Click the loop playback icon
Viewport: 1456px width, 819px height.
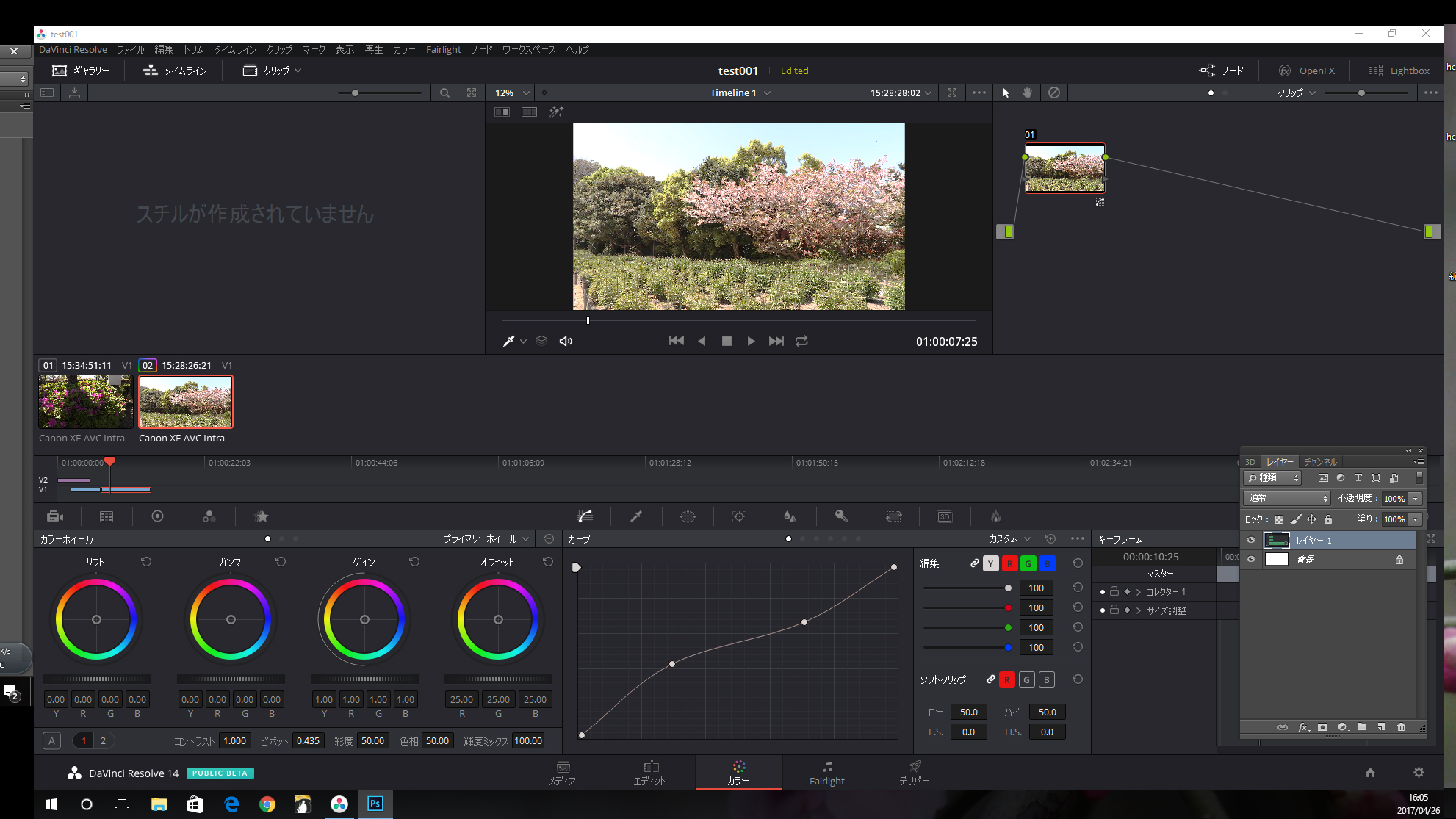801,341
